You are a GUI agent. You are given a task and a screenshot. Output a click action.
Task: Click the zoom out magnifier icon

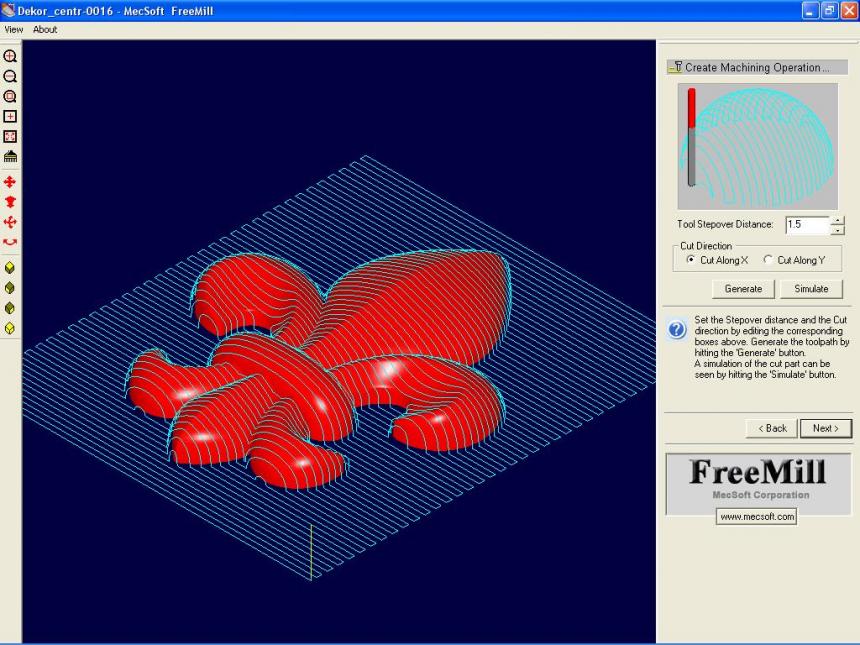pyautogui.click(x=10, y=77)
